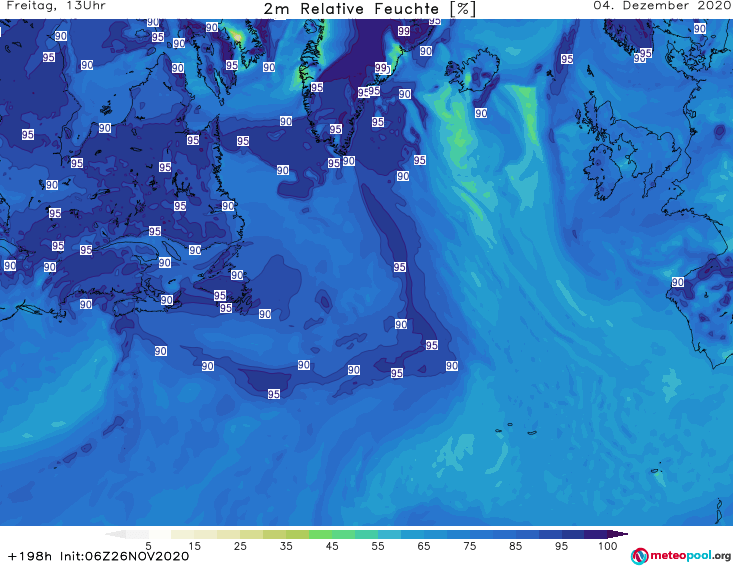This screenshot has height=566, width=733.
Task: Click the legend value "35"
Action: point(286,546)
